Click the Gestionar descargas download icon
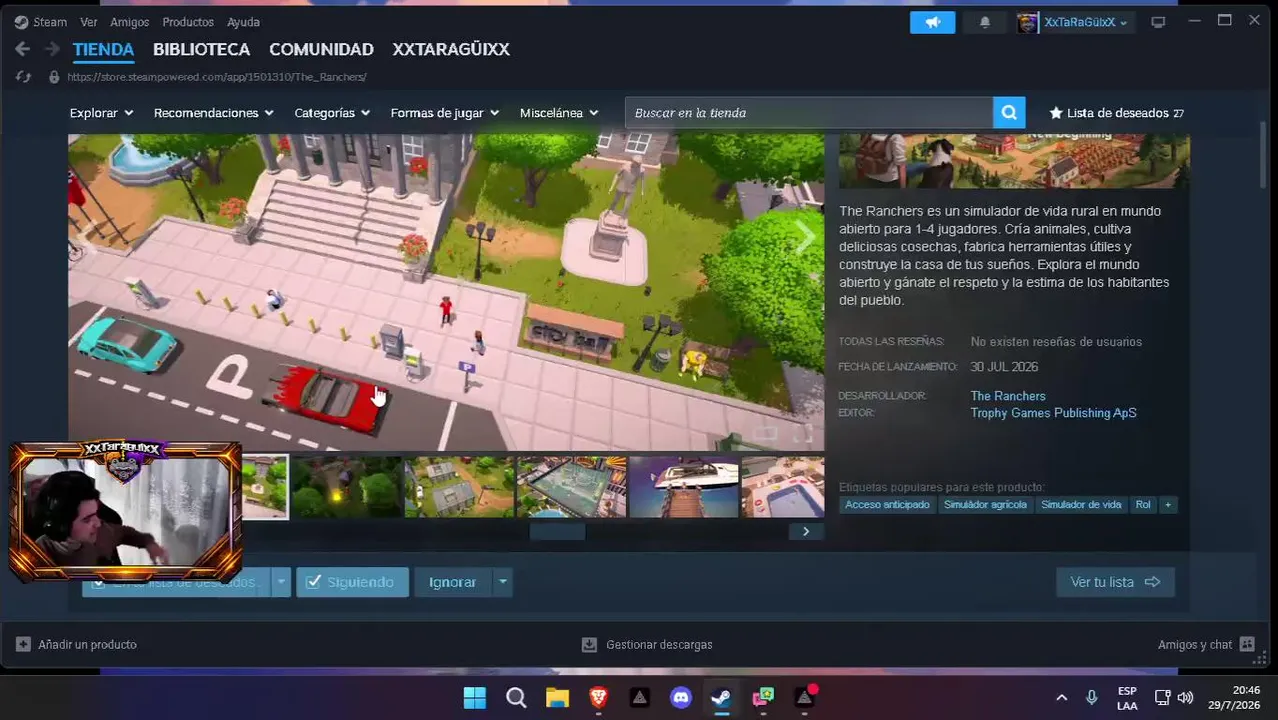The image size is (1278, 720). (590, 645)
